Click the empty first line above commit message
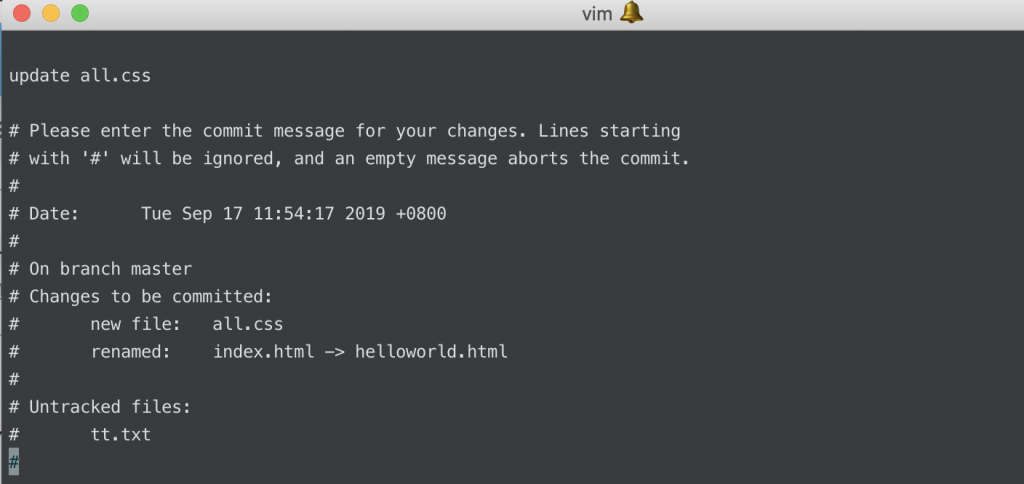Image resolution: width=1024 pixels, height=484 pixels. tap(512, 48)
